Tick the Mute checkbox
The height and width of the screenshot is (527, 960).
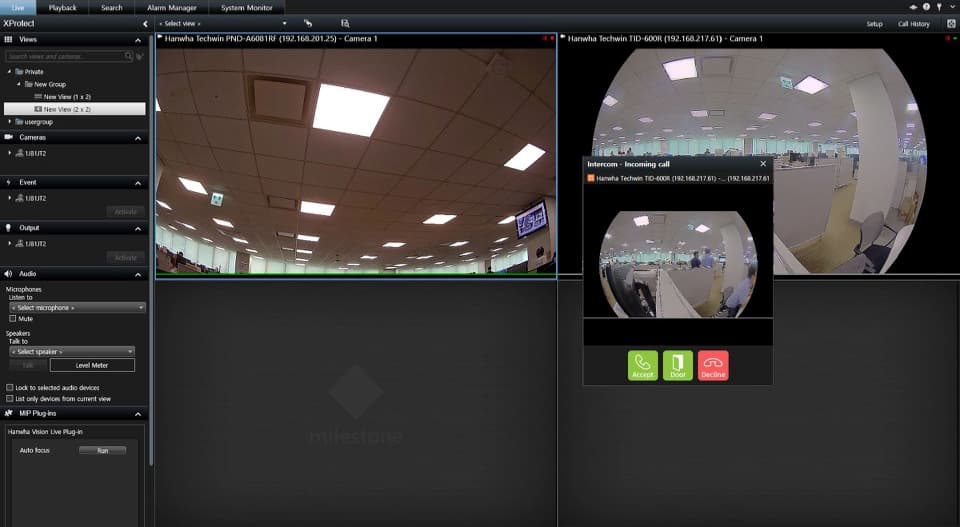tap(12, 318)
